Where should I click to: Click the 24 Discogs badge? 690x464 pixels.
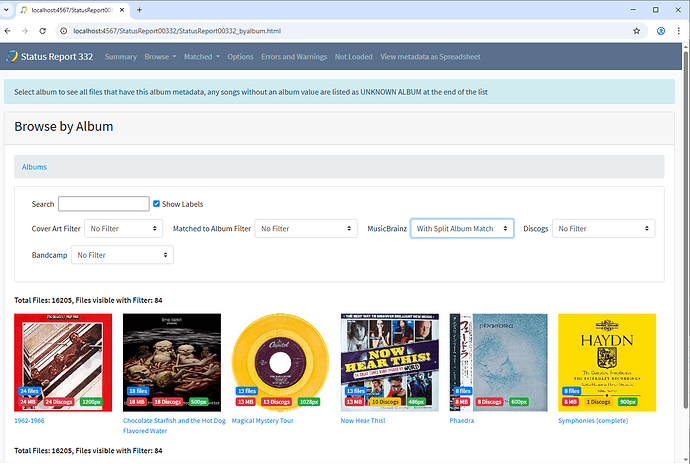pos(59,402)
